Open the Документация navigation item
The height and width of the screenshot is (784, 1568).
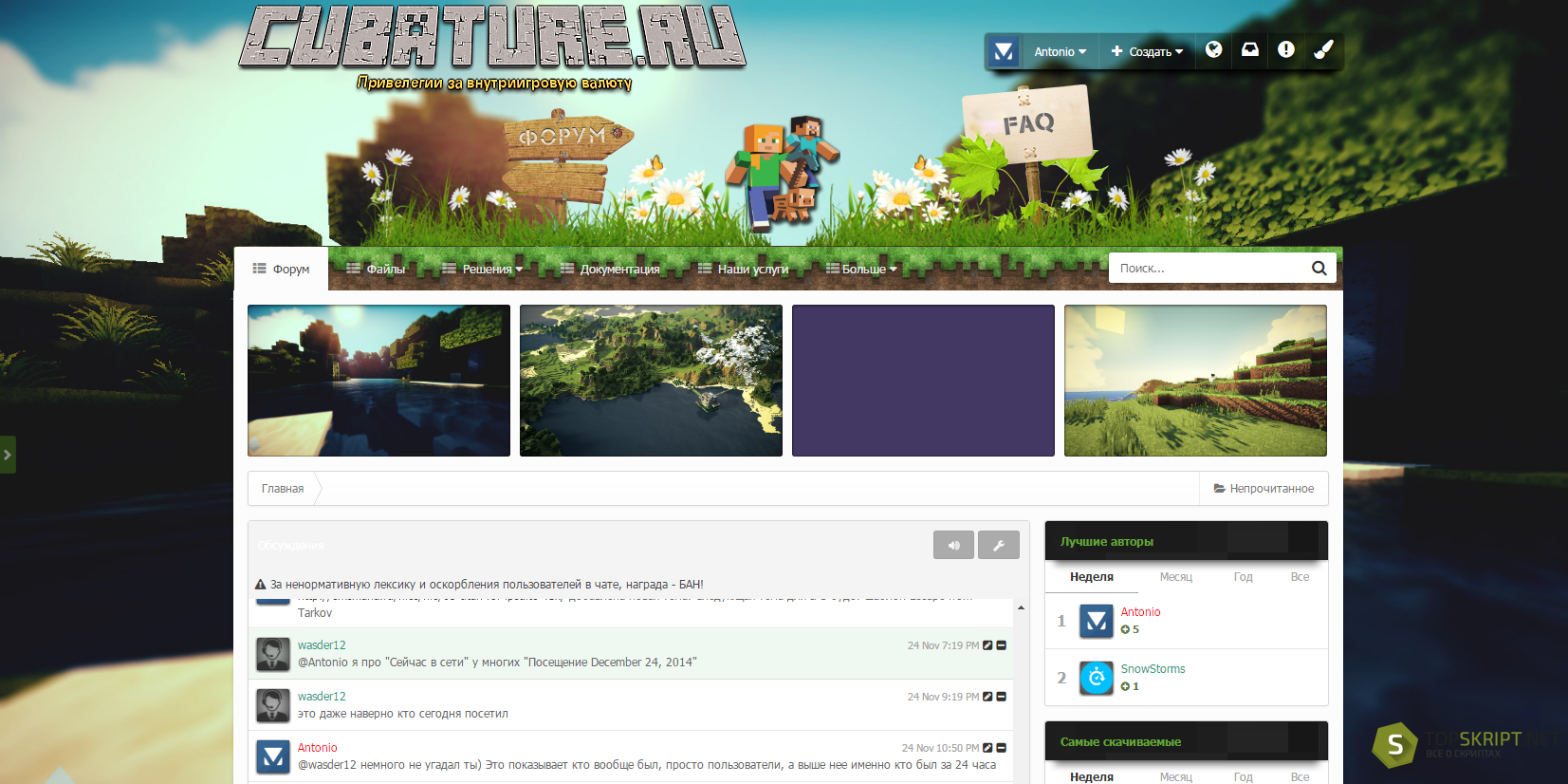coord(610,269)
